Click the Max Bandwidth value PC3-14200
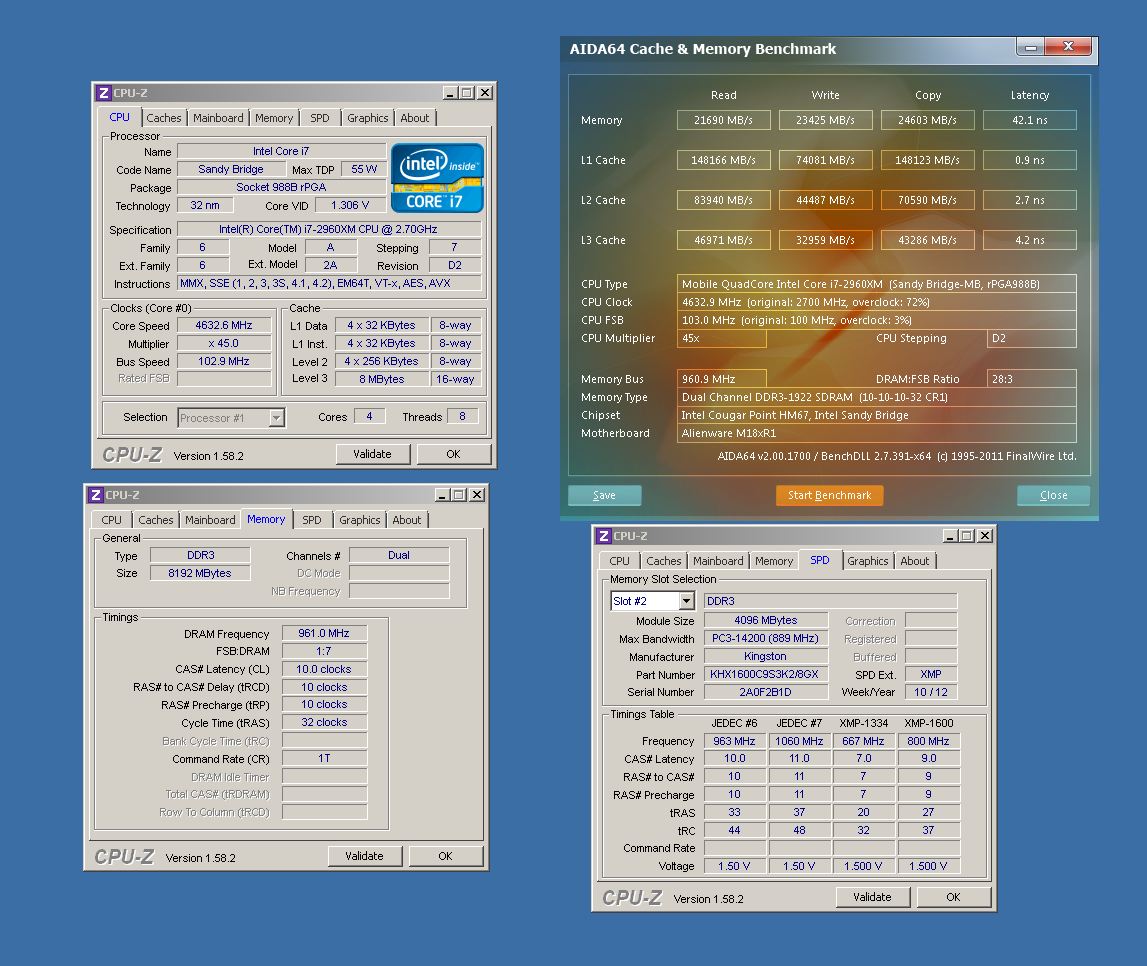 (765, 638)
